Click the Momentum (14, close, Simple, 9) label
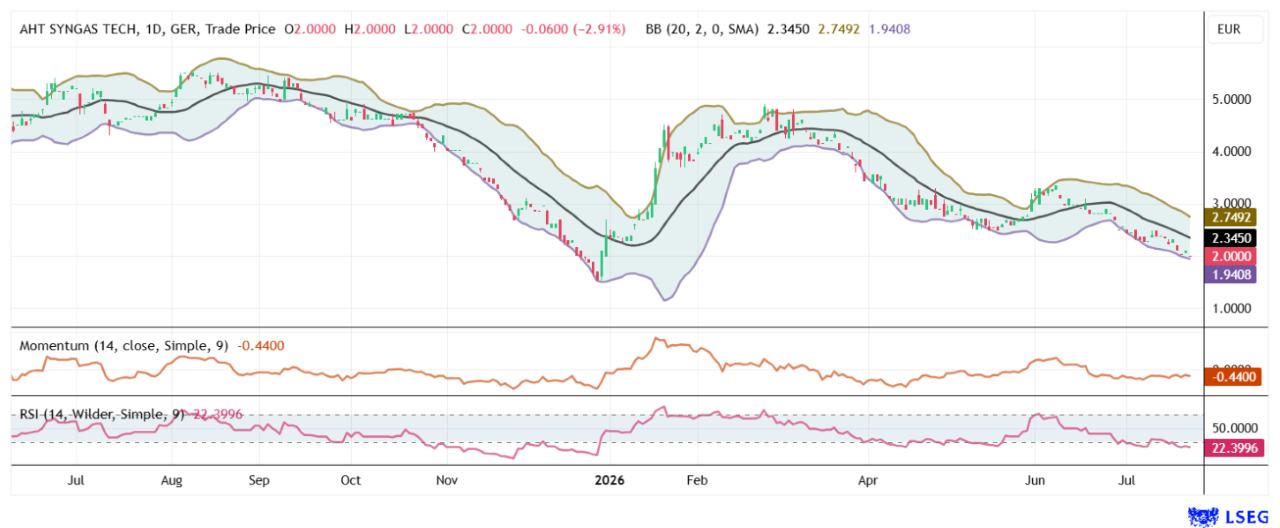The height and width of the screenshot is (528, 1280). coord(124,345)
